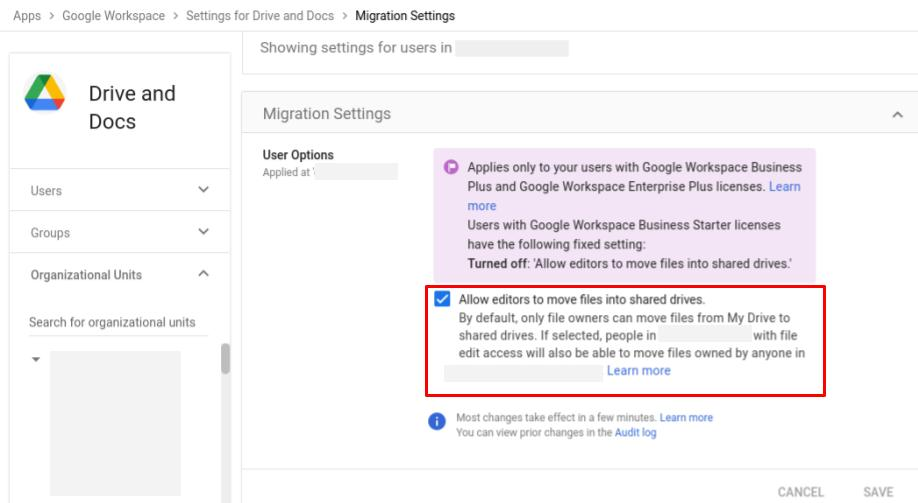Uncheck Allow editors to move files checkbox
Screen dimensions: 918x503
tap(442, 299)
